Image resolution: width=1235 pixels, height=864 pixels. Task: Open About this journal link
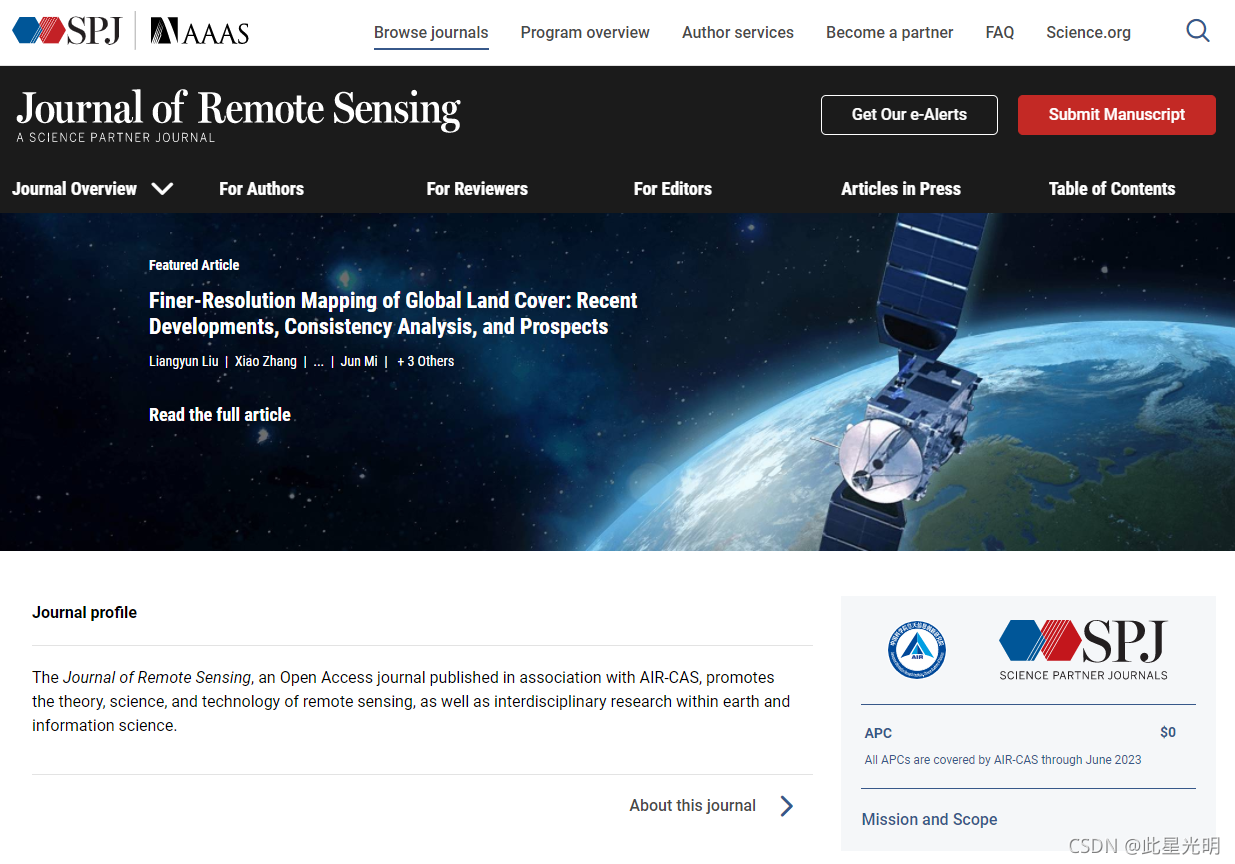tap(693, 806)
